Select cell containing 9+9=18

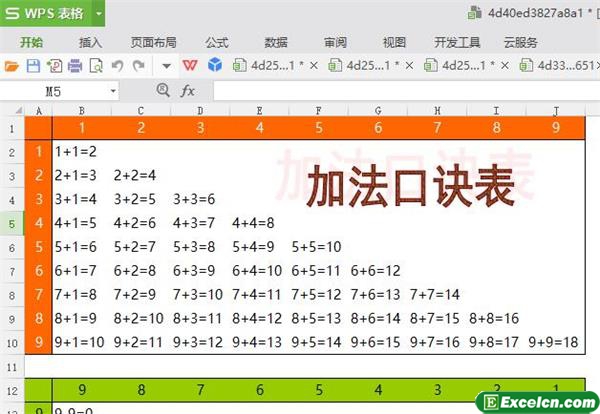coord(555,342)
